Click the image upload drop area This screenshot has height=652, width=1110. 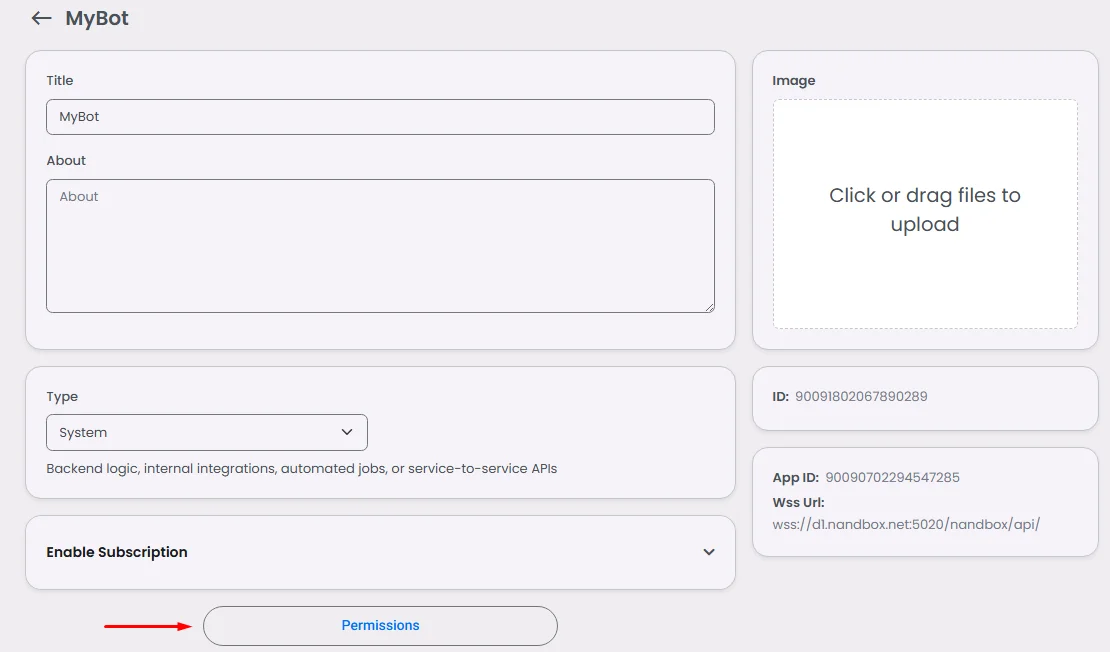925,214
